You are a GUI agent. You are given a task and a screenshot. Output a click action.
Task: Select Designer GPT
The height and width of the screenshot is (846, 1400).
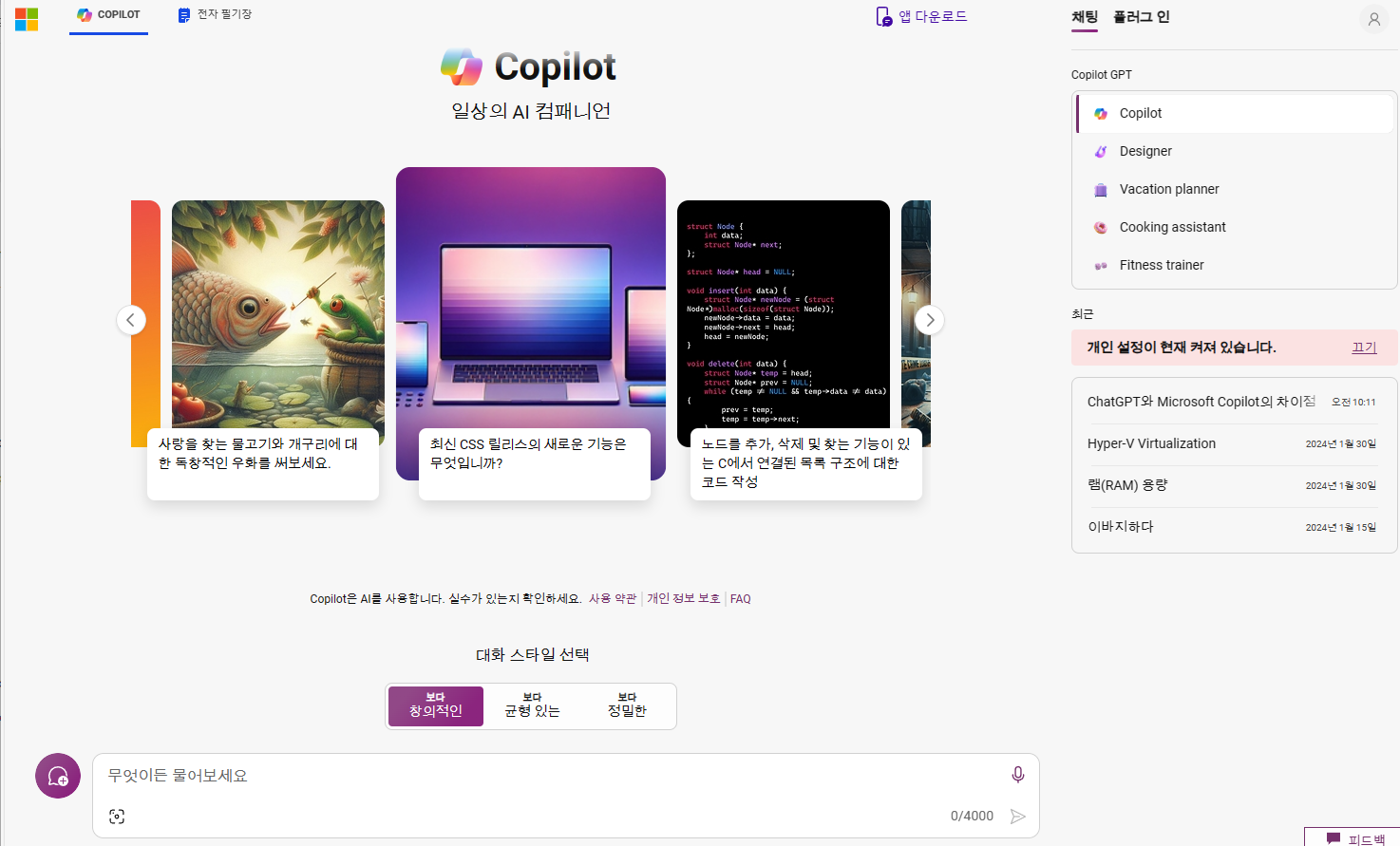tap(1235, 151)
